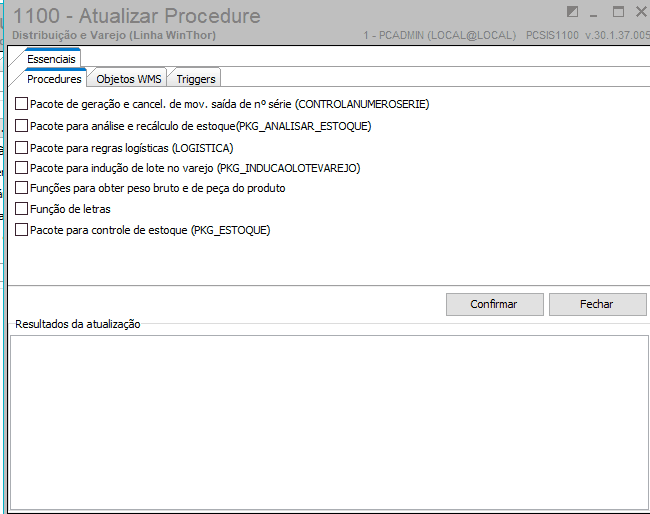Click the PCSIS1100 version label
650x514 pixels.
coord(587,35)
